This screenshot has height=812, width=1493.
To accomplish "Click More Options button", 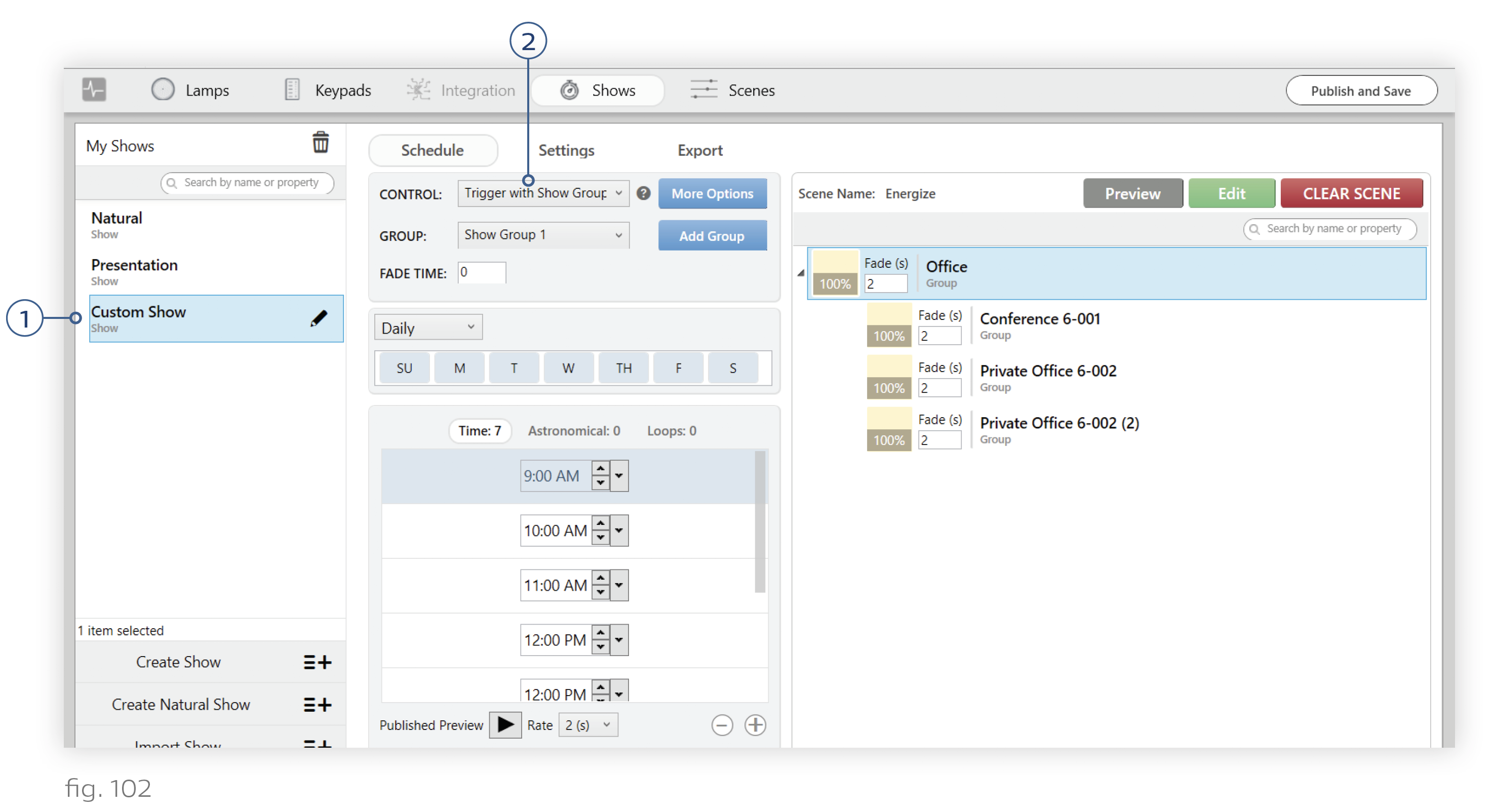I will [712, 193].
